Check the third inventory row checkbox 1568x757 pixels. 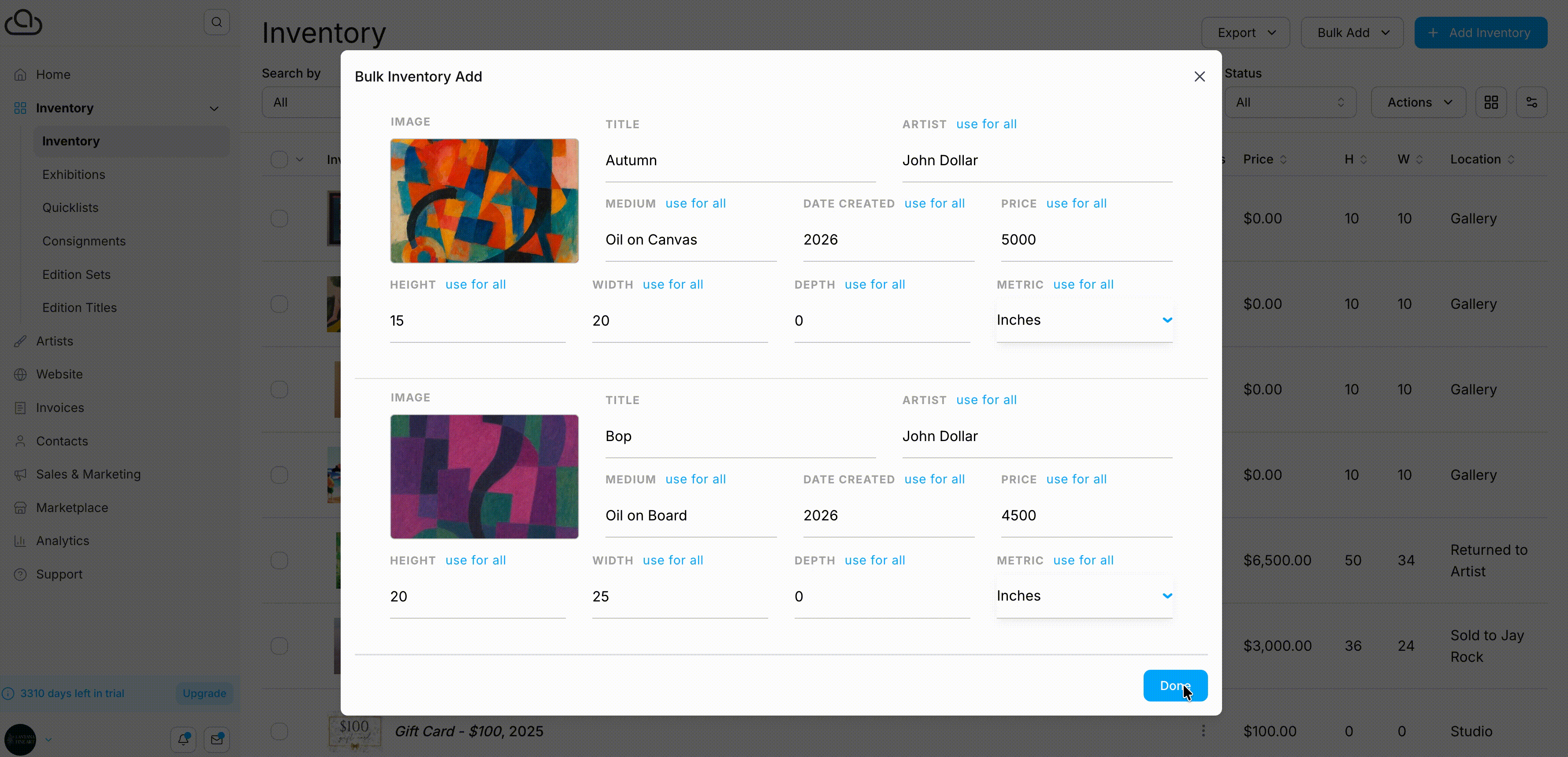coord(279,390)
